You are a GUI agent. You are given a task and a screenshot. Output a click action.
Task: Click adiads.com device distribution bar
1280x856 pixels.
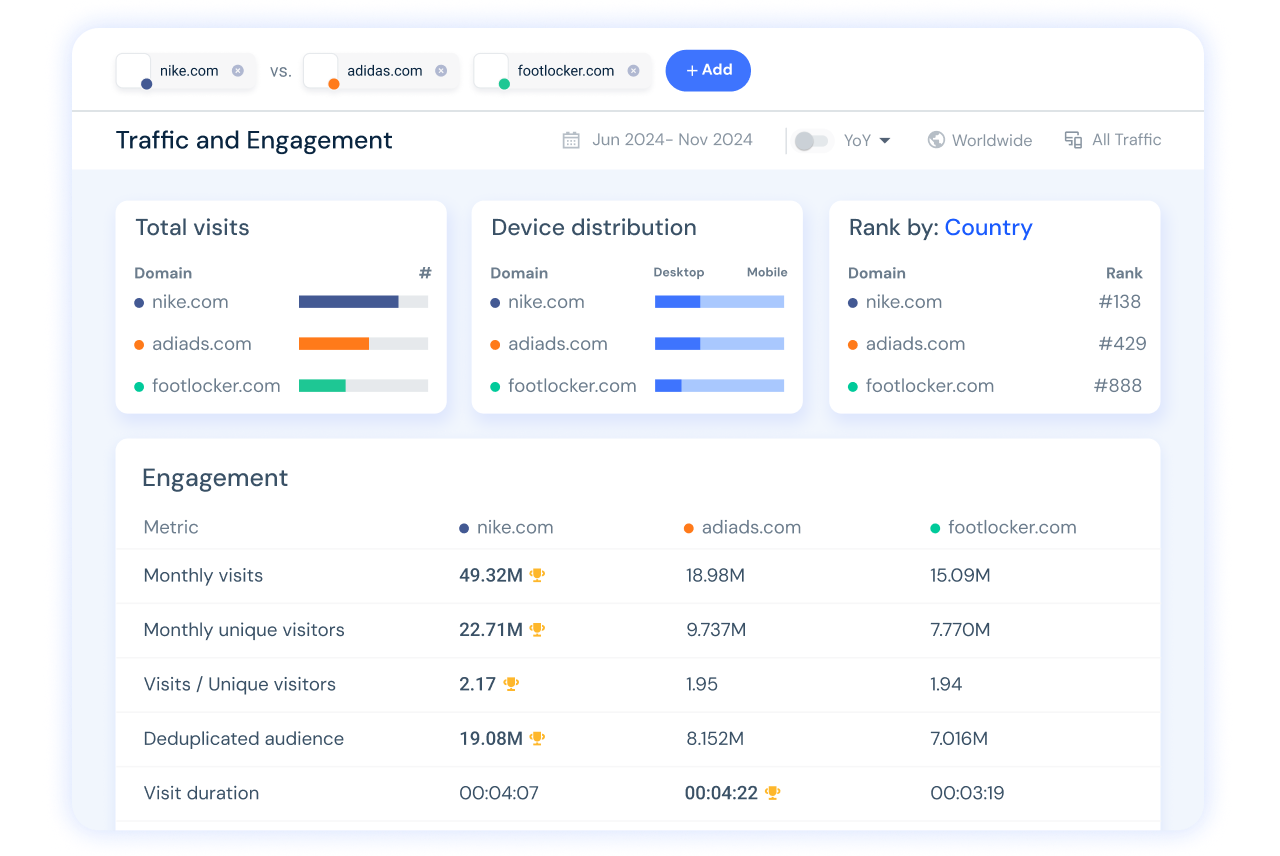pyautogui.click(x=719, y=344)
